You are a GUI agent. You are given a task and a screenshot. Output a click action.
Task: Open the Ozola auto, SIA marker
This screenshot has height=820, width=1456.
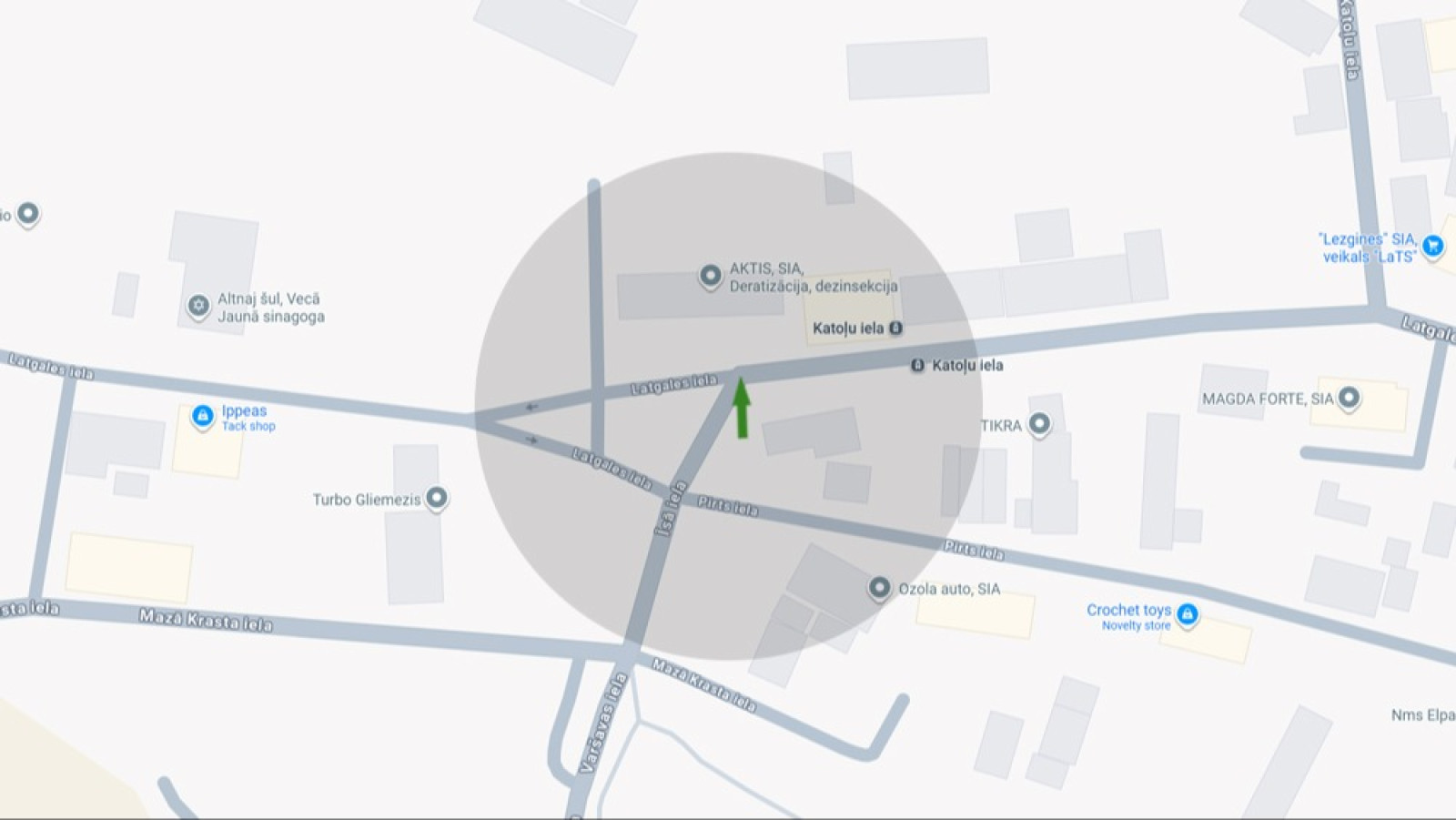point(879,589)
